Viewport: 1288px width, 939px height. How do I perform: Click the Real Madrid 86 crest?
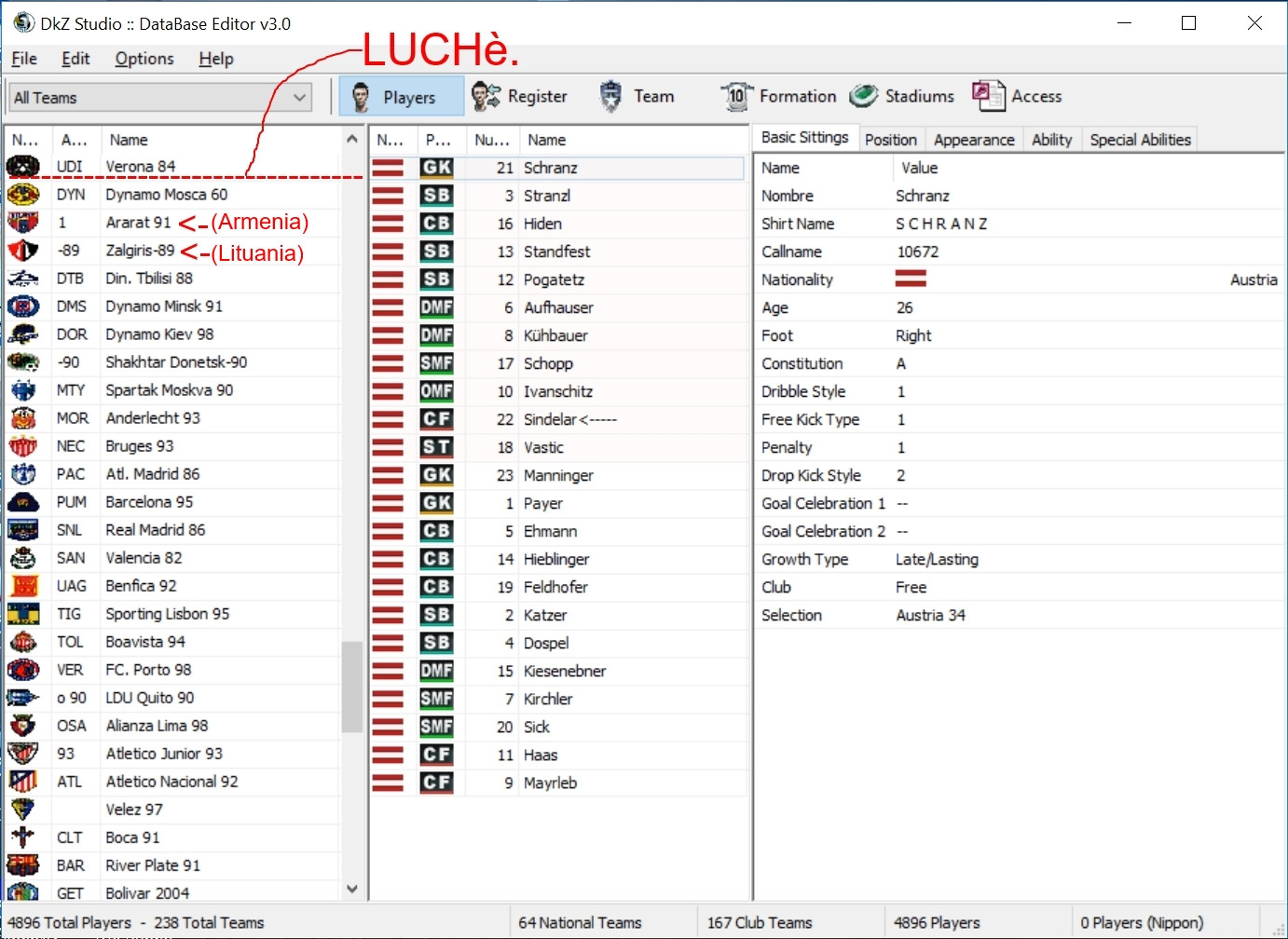(23, 530)
